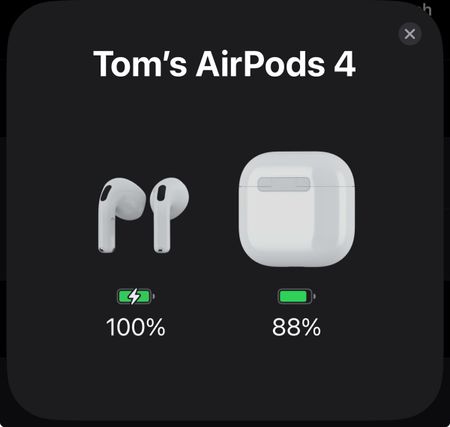Tap the black sensor on right AirPod
Image resolution: width=450 pixels, height=427 pixels.
[x=161, y=193]
